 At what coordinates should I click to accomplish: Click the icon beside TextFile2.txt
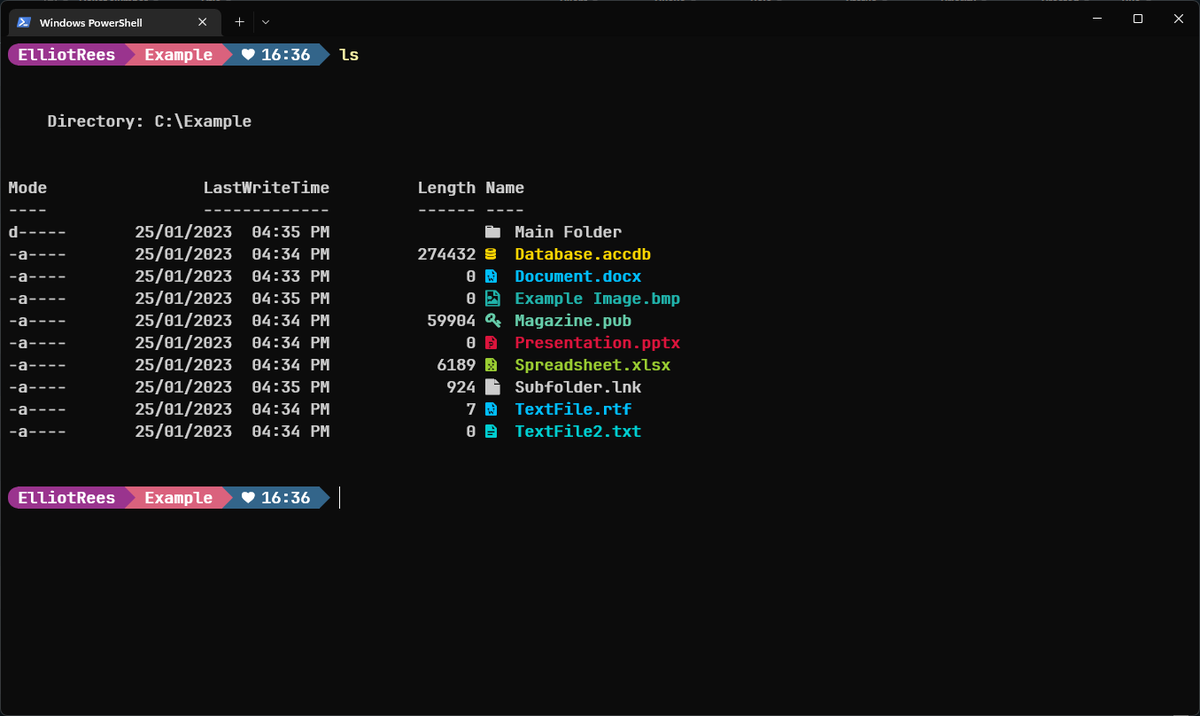click(x=491, y=431)
